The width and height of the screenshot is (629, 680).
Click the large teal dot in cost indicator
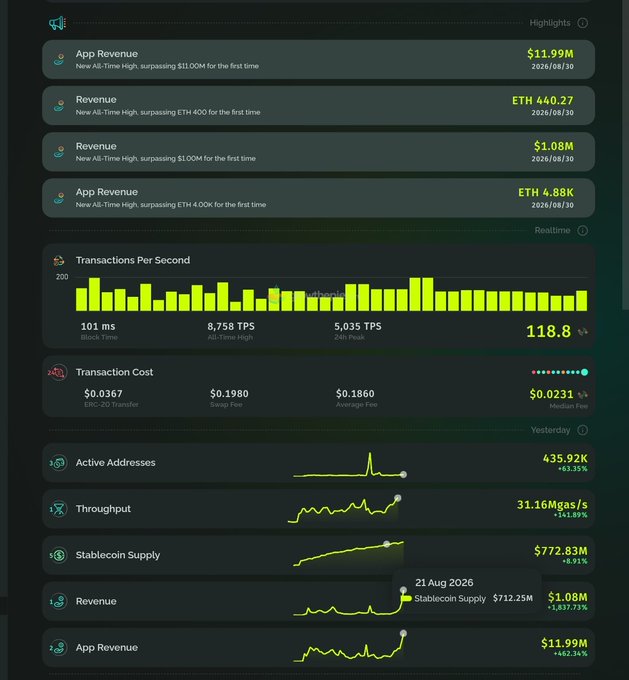point(585,372)
